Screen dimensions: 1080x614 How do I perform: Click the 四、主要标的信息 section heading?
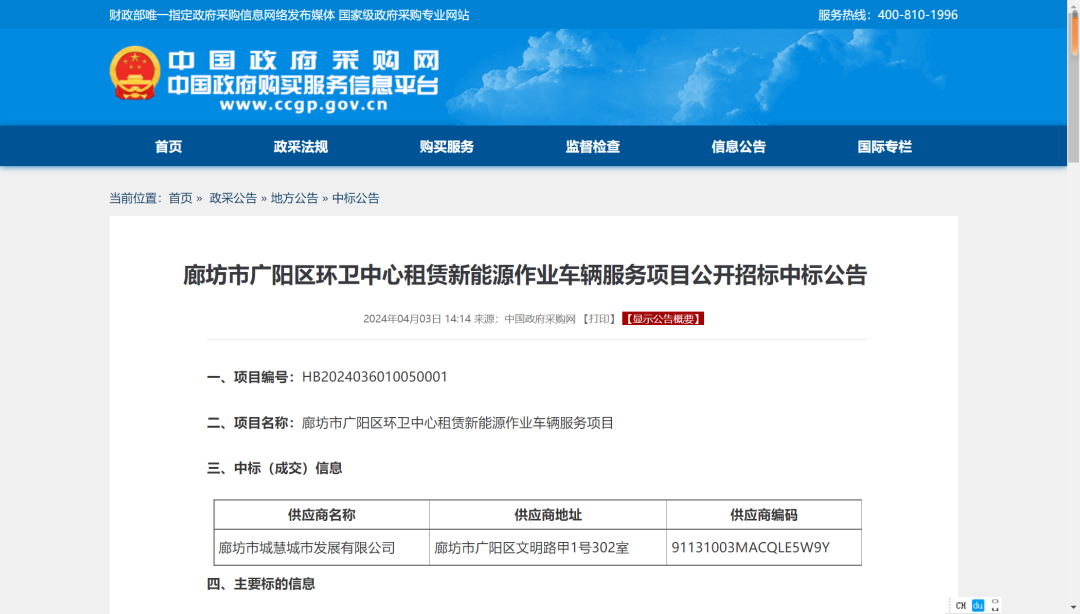pos(261,584)
